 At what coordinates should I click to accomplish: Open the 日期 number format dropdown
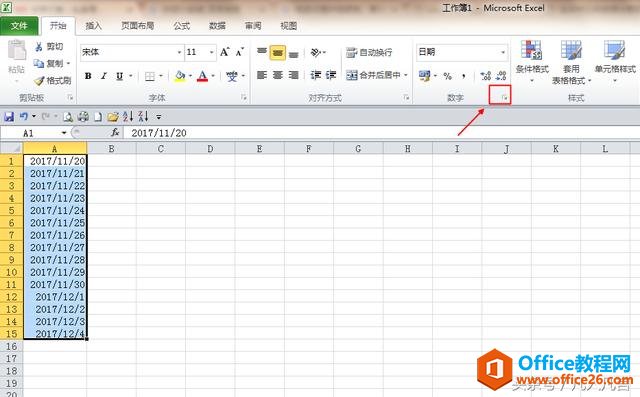pos(503,52)
